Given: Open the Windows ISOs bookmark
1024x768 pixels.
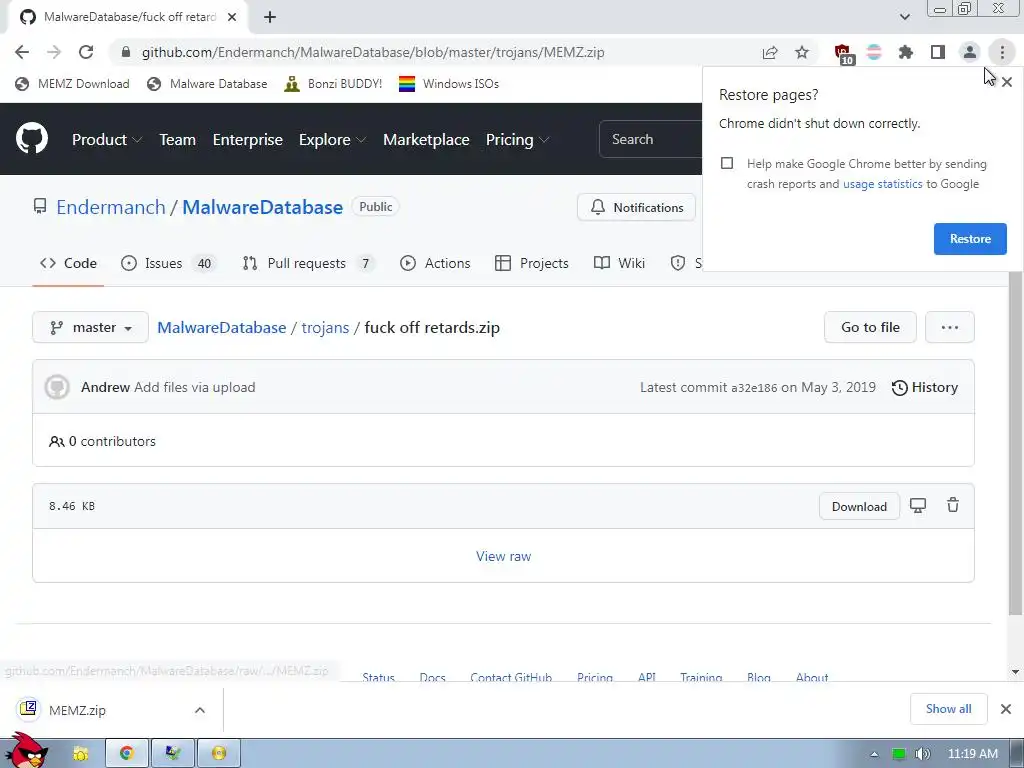Looking at the screenshot, I should [x=449, y=84].
